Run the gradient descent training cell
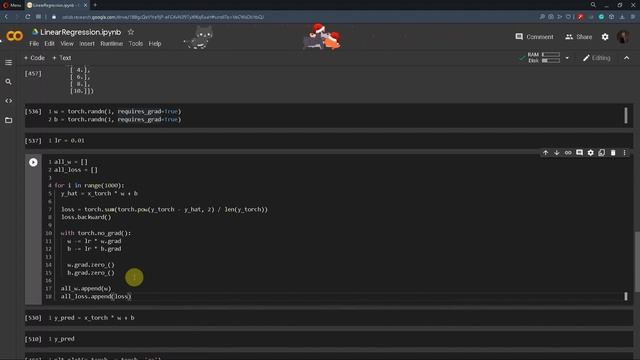 point(33,162)
